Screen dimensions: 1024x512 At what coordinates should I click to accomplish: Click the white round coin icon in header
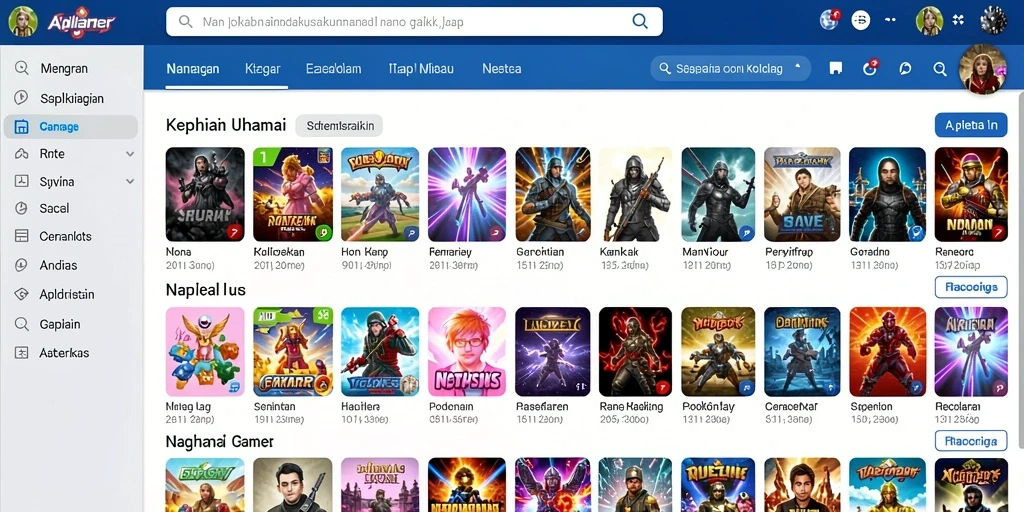coord(861,21)
